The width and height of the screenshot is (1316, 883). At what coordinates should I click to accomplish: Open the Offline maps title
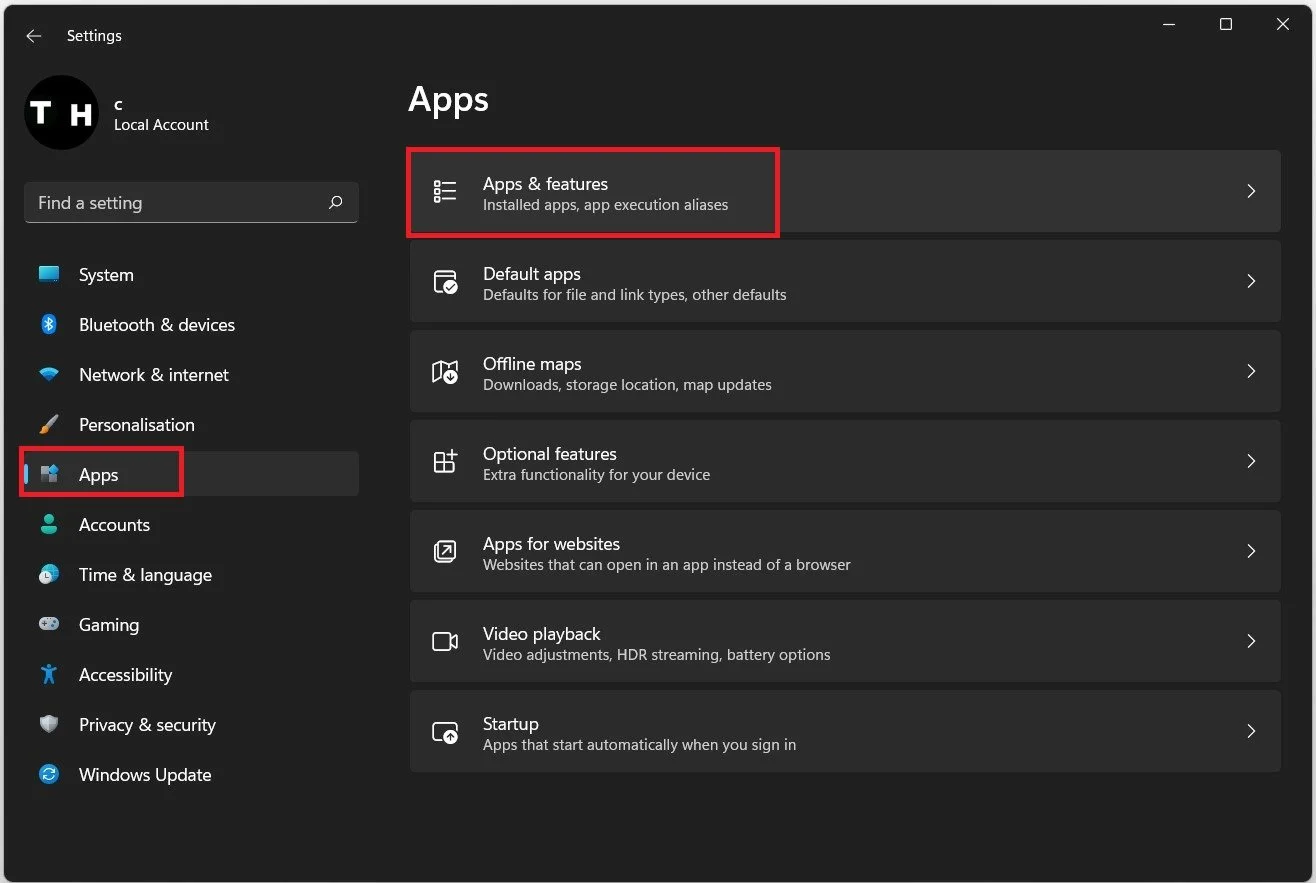pos(532,364)
